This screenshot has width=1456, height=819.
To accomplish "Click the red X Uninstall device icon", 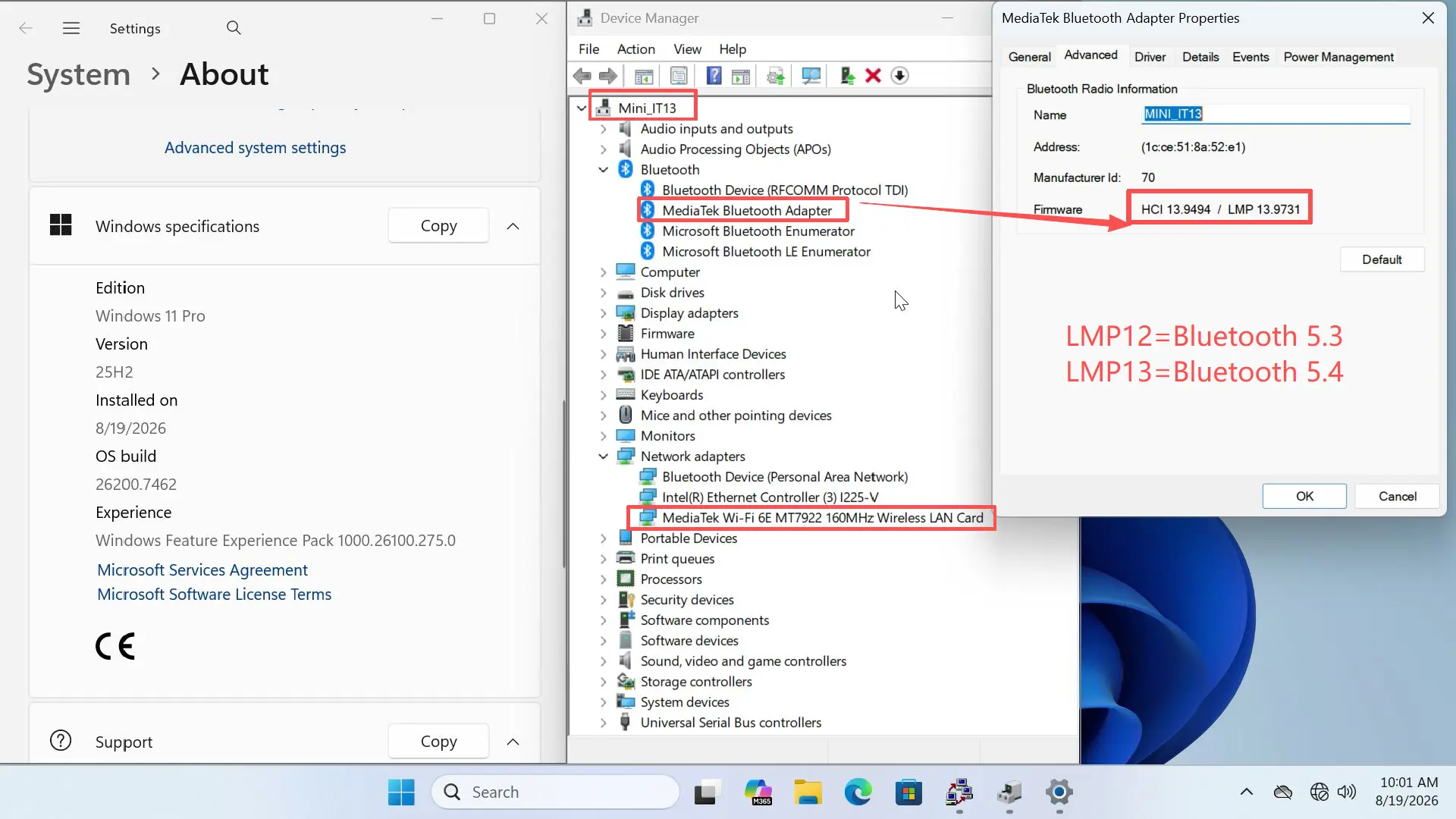I will (x=873, y=76).
